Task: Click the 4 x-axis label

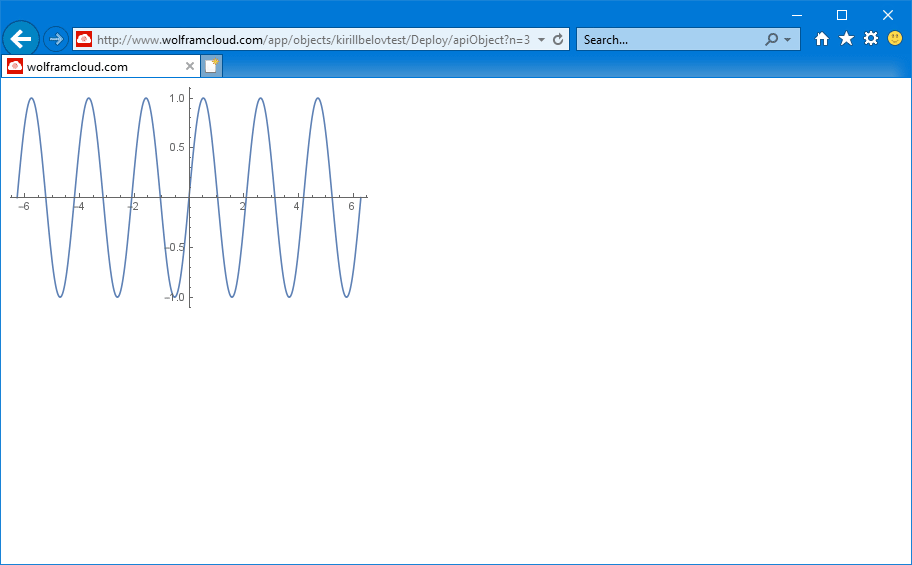Action: 297,207
